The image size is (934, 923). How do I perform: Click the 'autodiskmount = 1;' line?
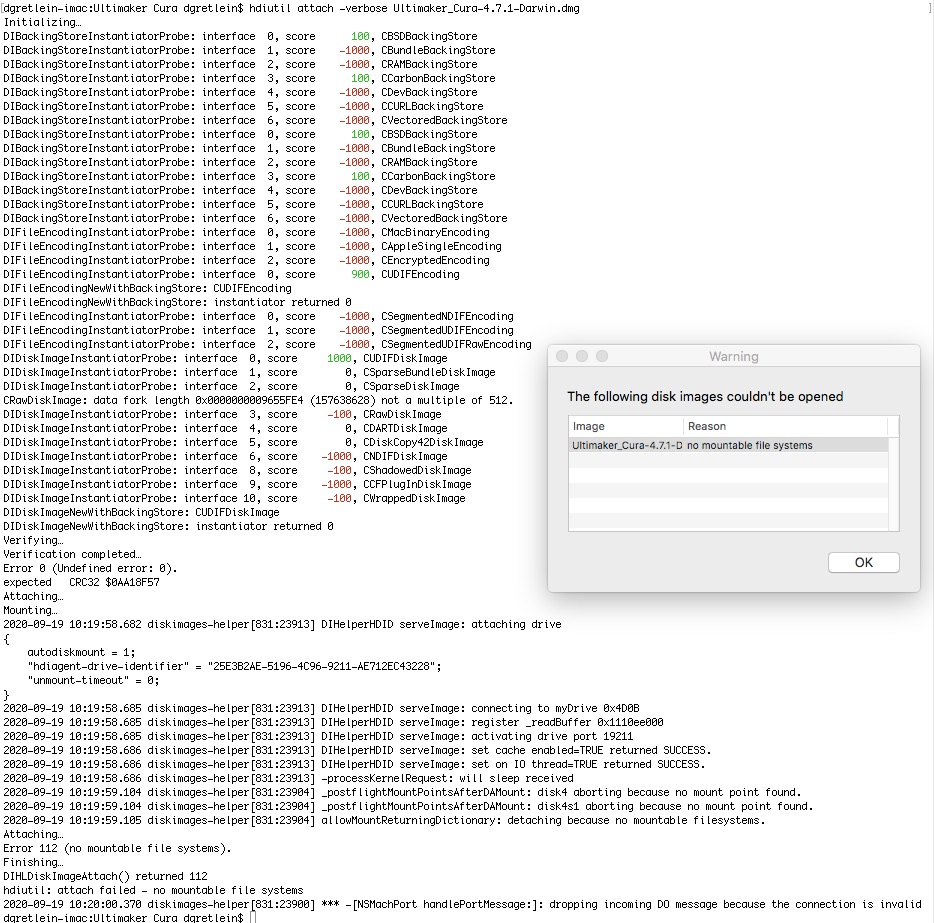pyautogui.click(x=81, y=652)
